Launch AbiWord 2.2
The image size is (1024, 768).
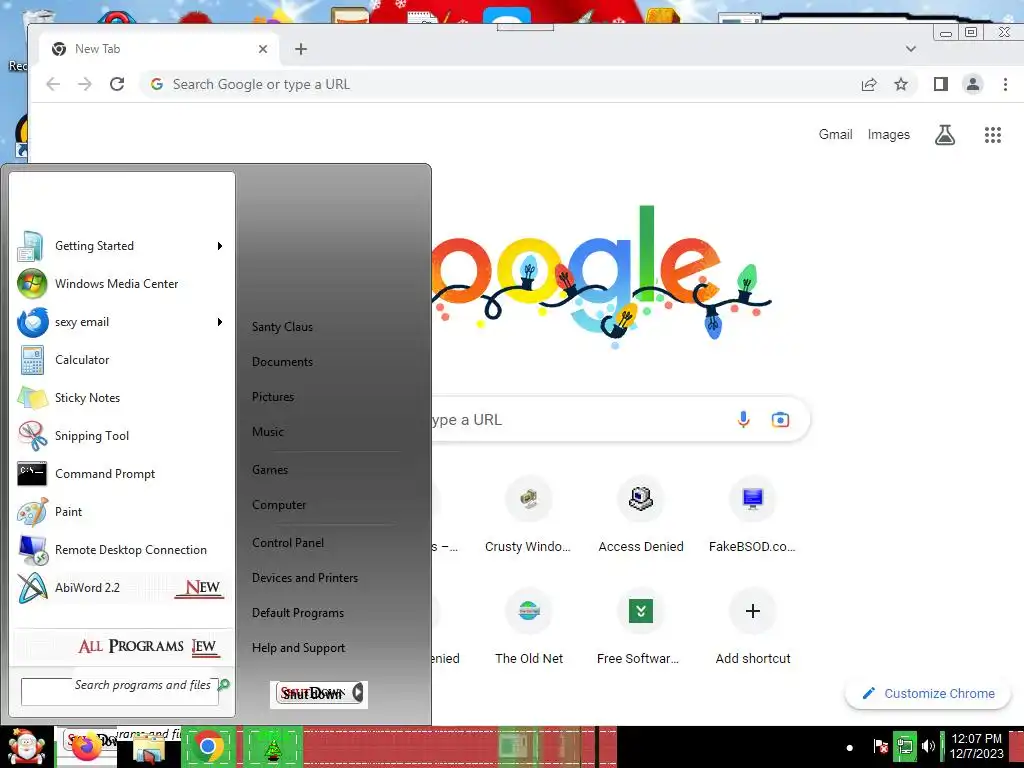click(x=121, y=588)
